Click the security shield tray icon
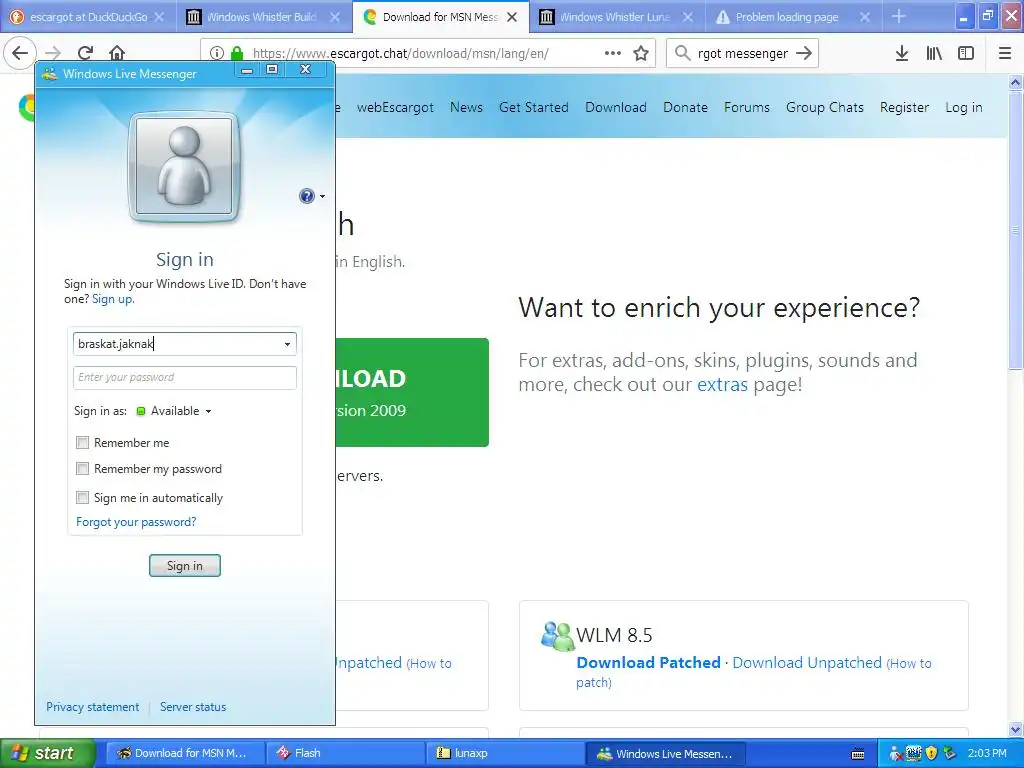The image size is (1024, 768). pos(931,753)
